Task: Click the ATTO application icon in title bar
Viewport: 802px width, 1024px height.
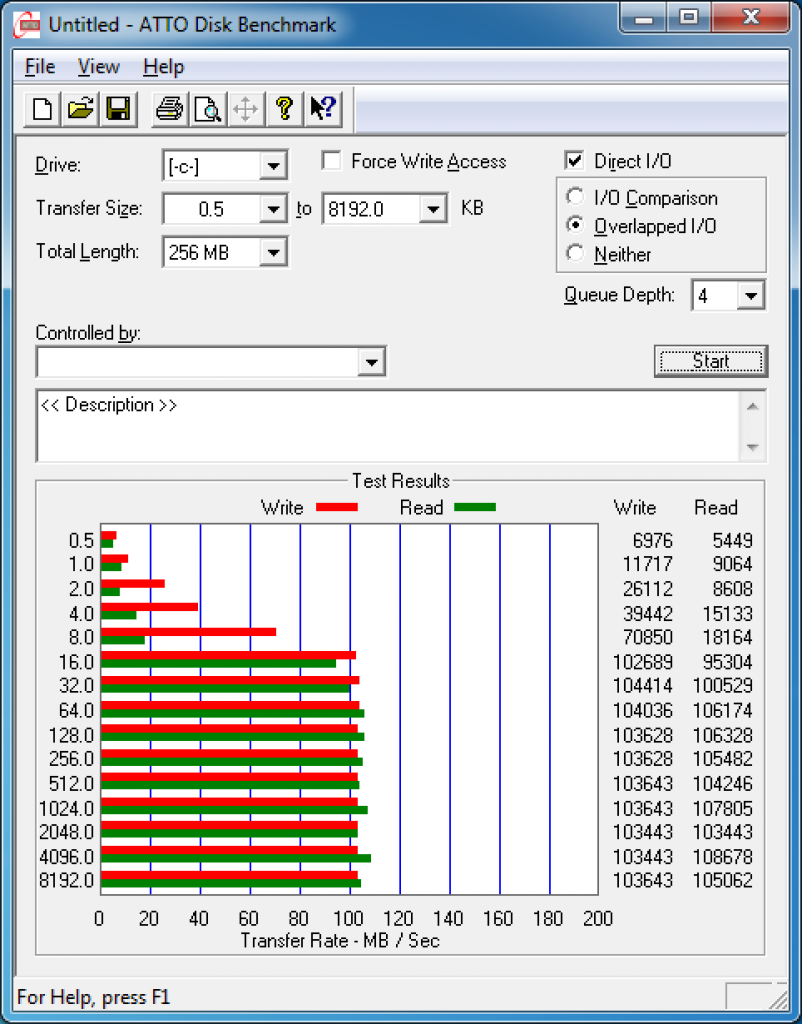Action: click(27, 25)
